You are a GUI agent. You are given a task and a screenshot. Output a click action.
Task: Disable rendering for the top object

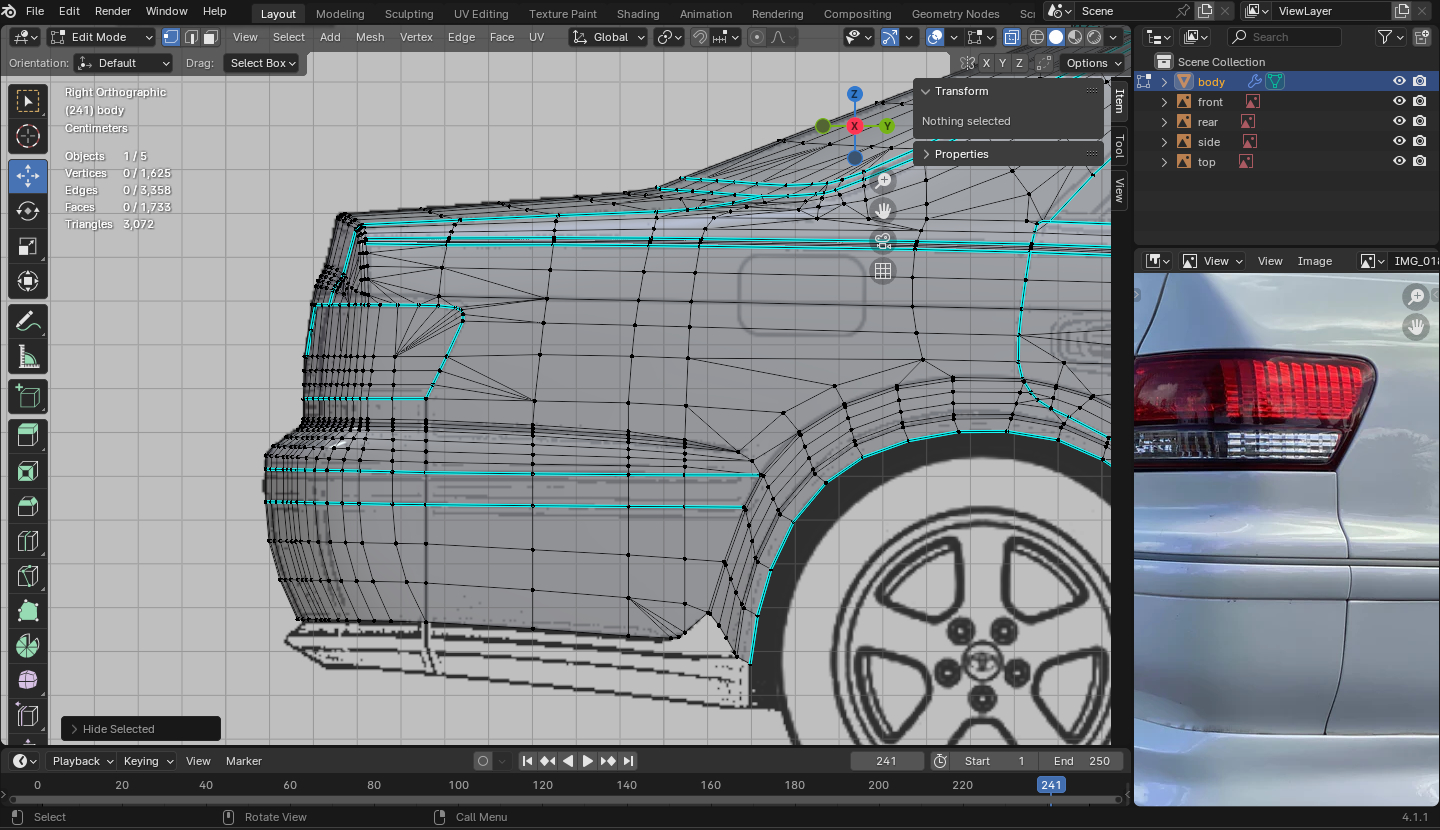point(1419,162)
